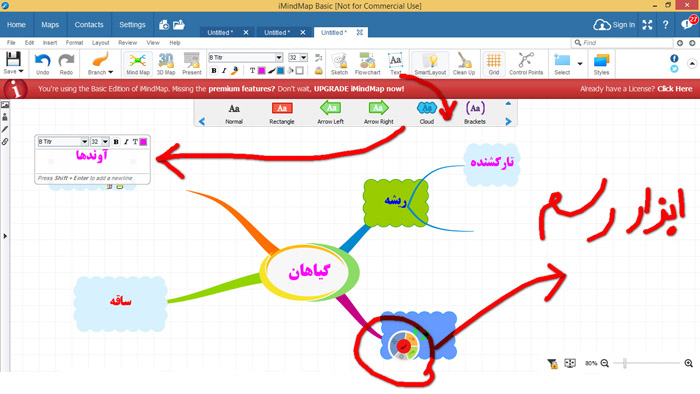
Task: Click in the Find search field
Action: [x=622, y=43]
